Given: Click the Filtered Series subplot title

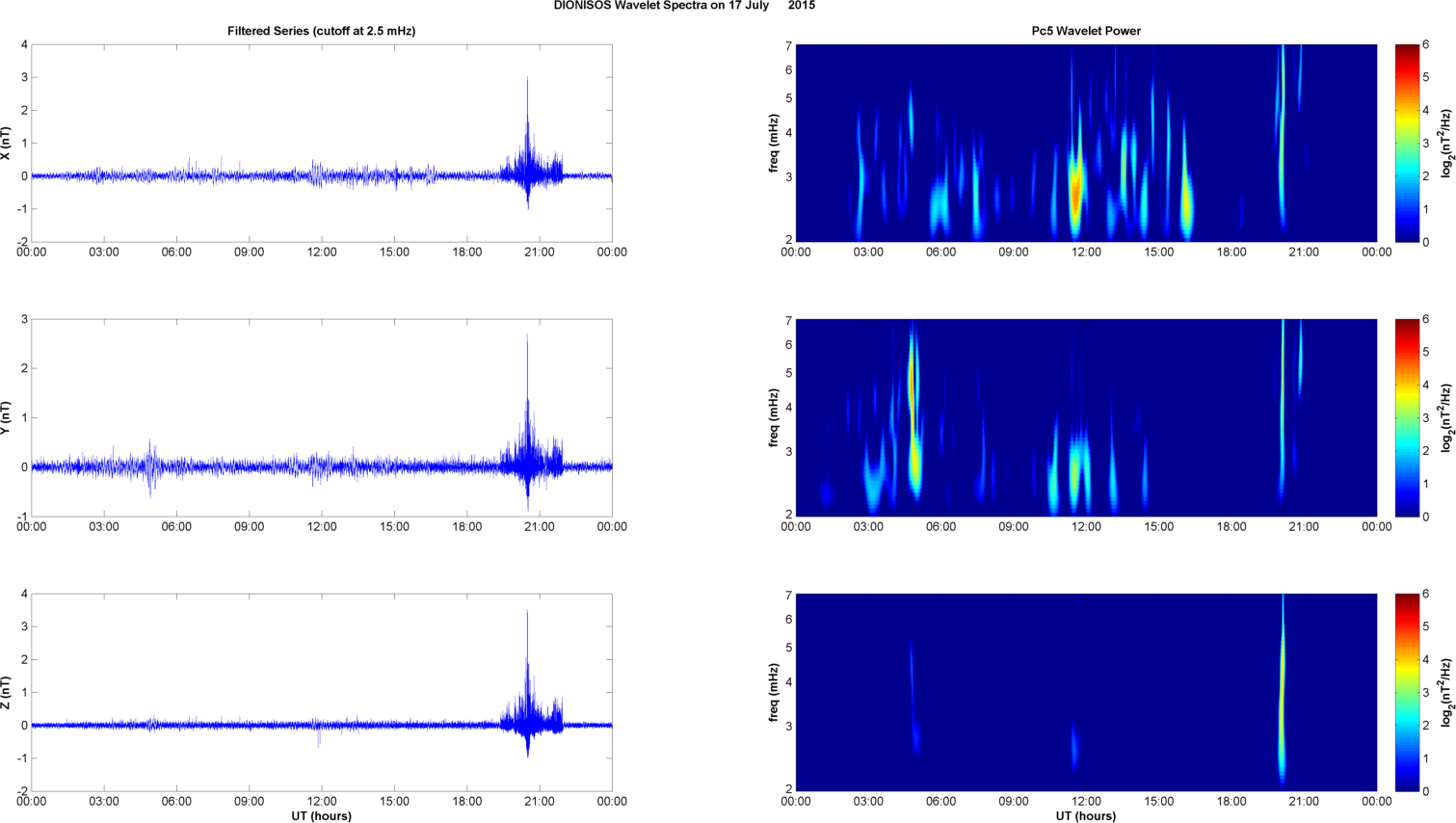Looking at the screenshot, I should point(321,31).
